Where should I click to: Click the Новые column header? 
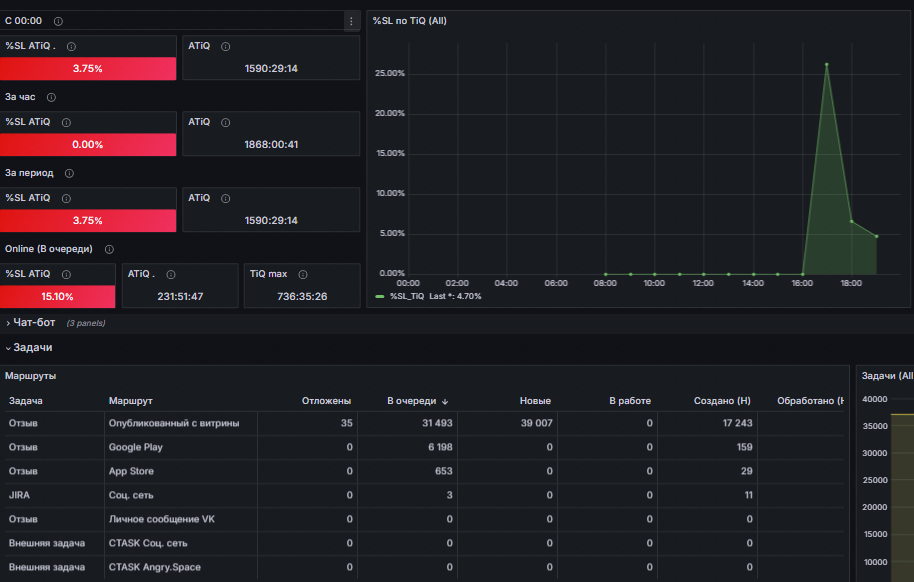coord(535,401)
